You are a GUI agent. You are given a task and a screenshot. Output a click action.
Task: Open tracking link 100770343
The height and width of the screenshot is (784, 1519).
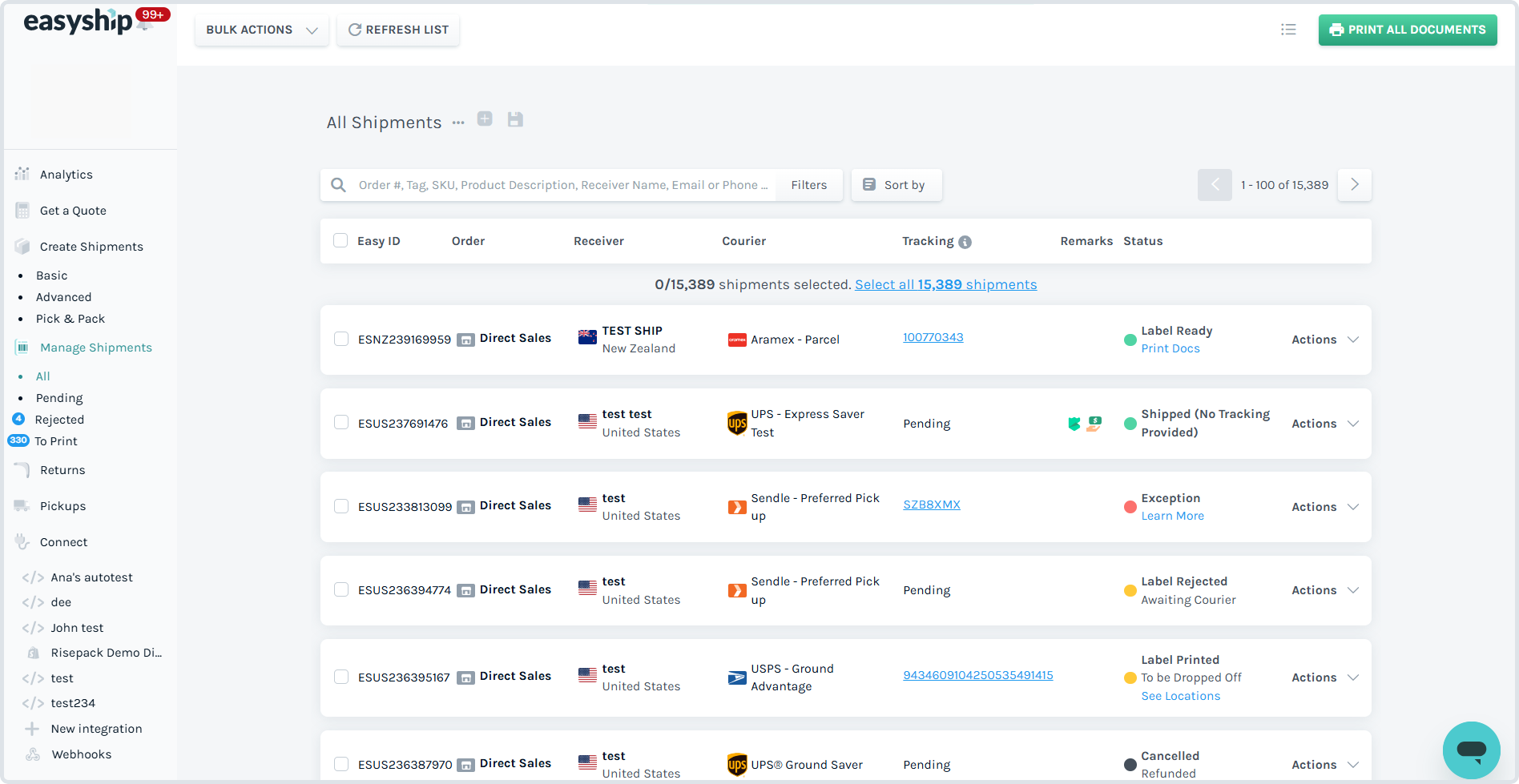pos(933,337)
